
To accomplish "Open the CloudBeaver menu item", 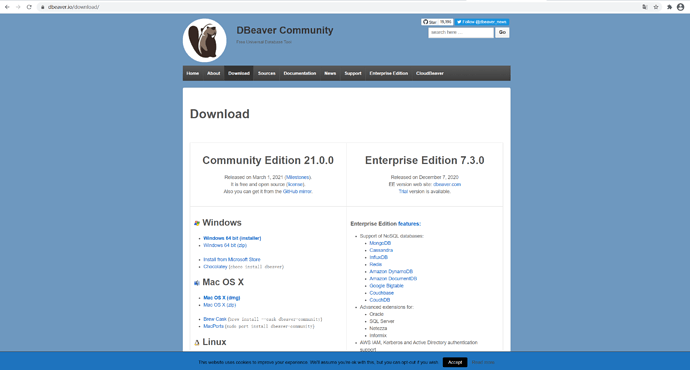I will click(430, 73).
